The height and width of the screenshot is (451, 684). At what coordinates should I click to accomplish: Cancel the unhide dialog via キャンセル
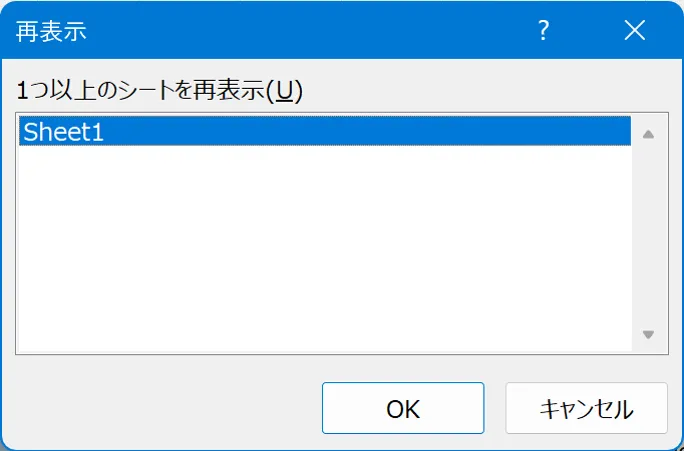pyautogui.click(x=586, y=409)
